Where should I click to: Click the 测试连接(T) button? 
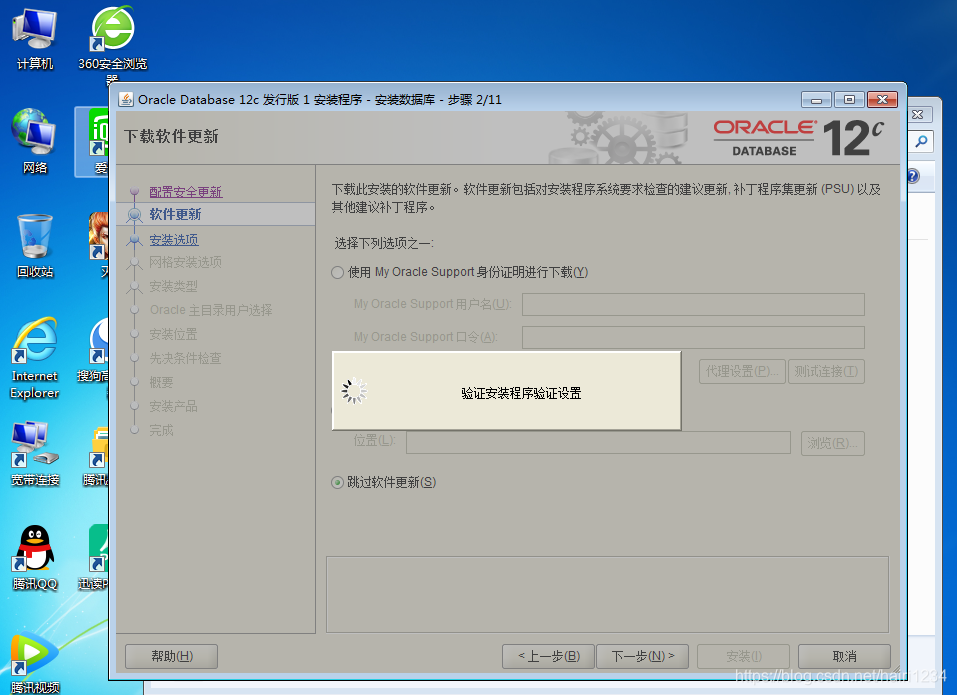pyautogui.click(x=826, y=372)
